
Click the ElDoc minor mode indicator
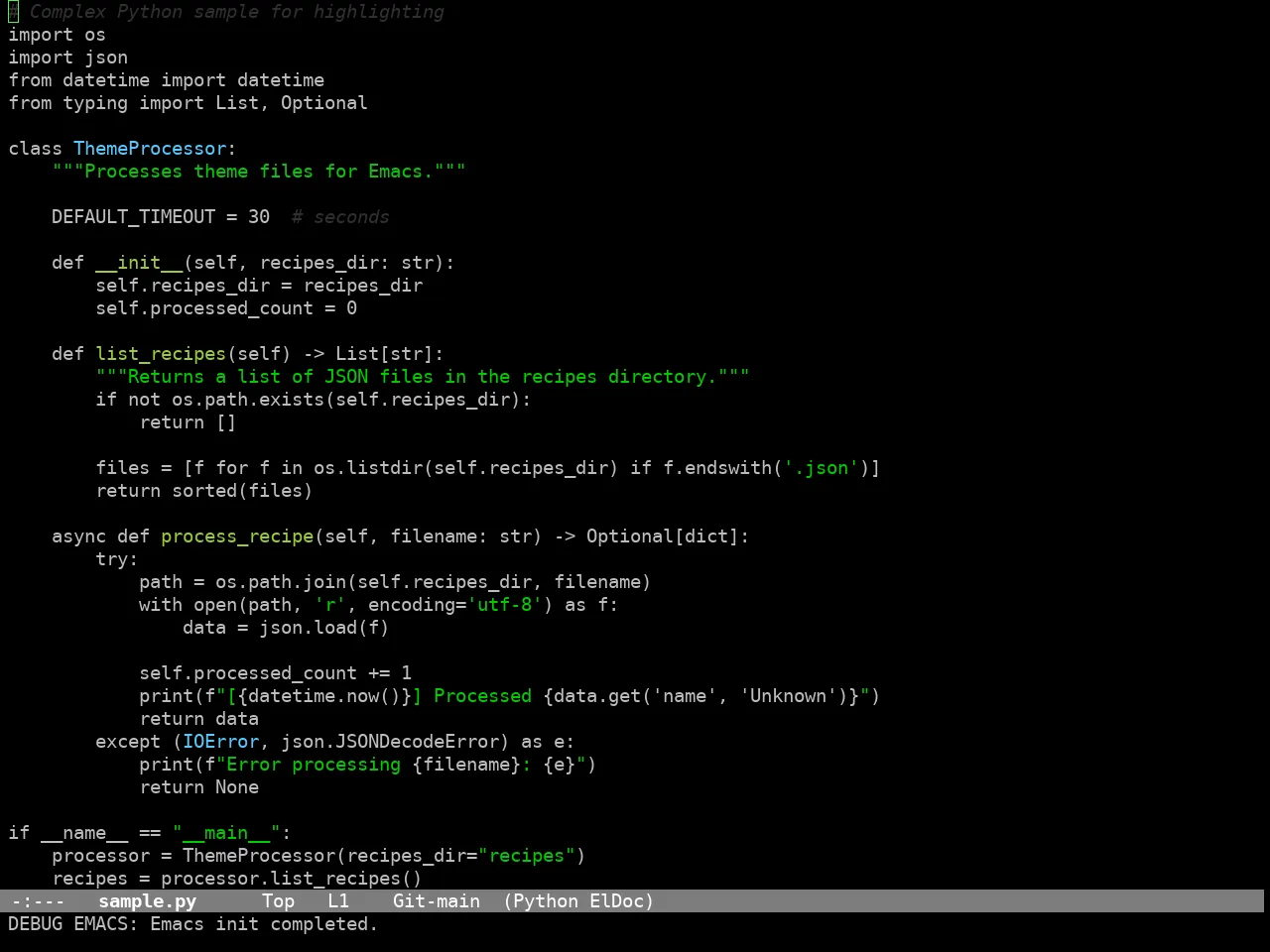click(617, 901)
